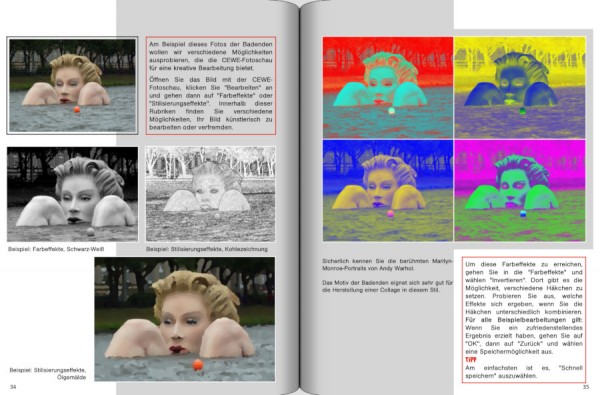Click the oil painting example image
The image size is (600, 395).
click(x=185, y=319)
